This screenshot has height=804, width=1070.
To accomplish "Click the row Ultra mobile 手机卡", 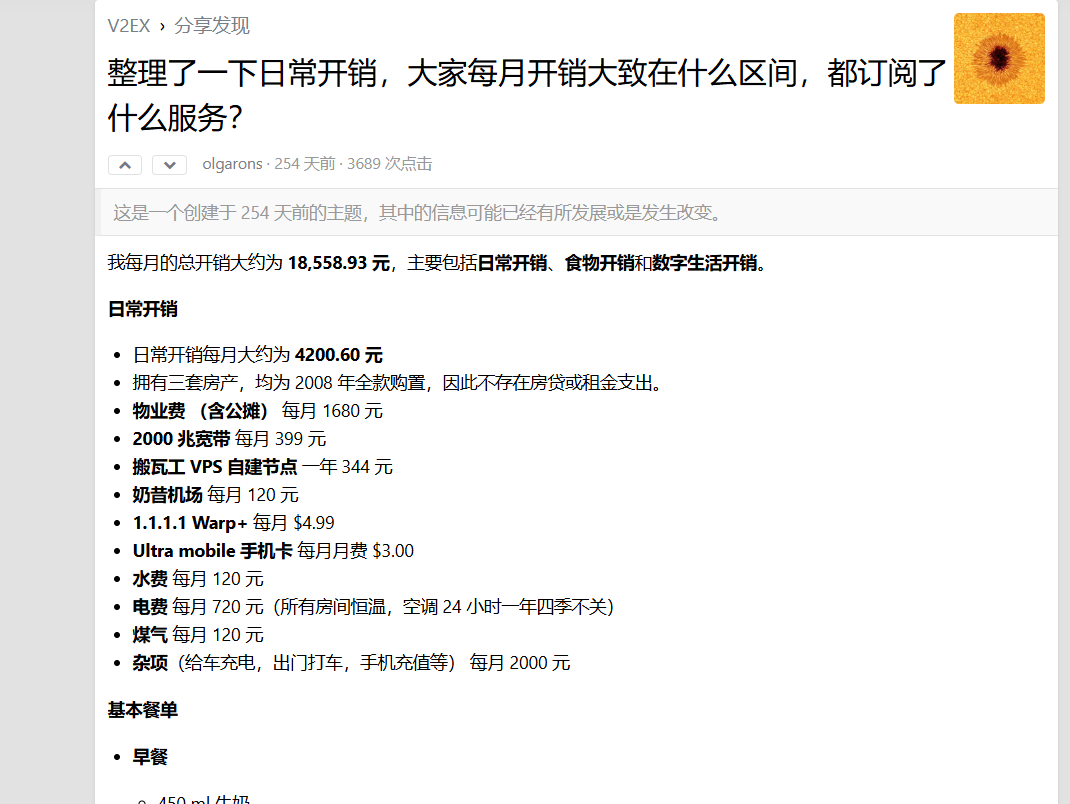I will (273, 551).
